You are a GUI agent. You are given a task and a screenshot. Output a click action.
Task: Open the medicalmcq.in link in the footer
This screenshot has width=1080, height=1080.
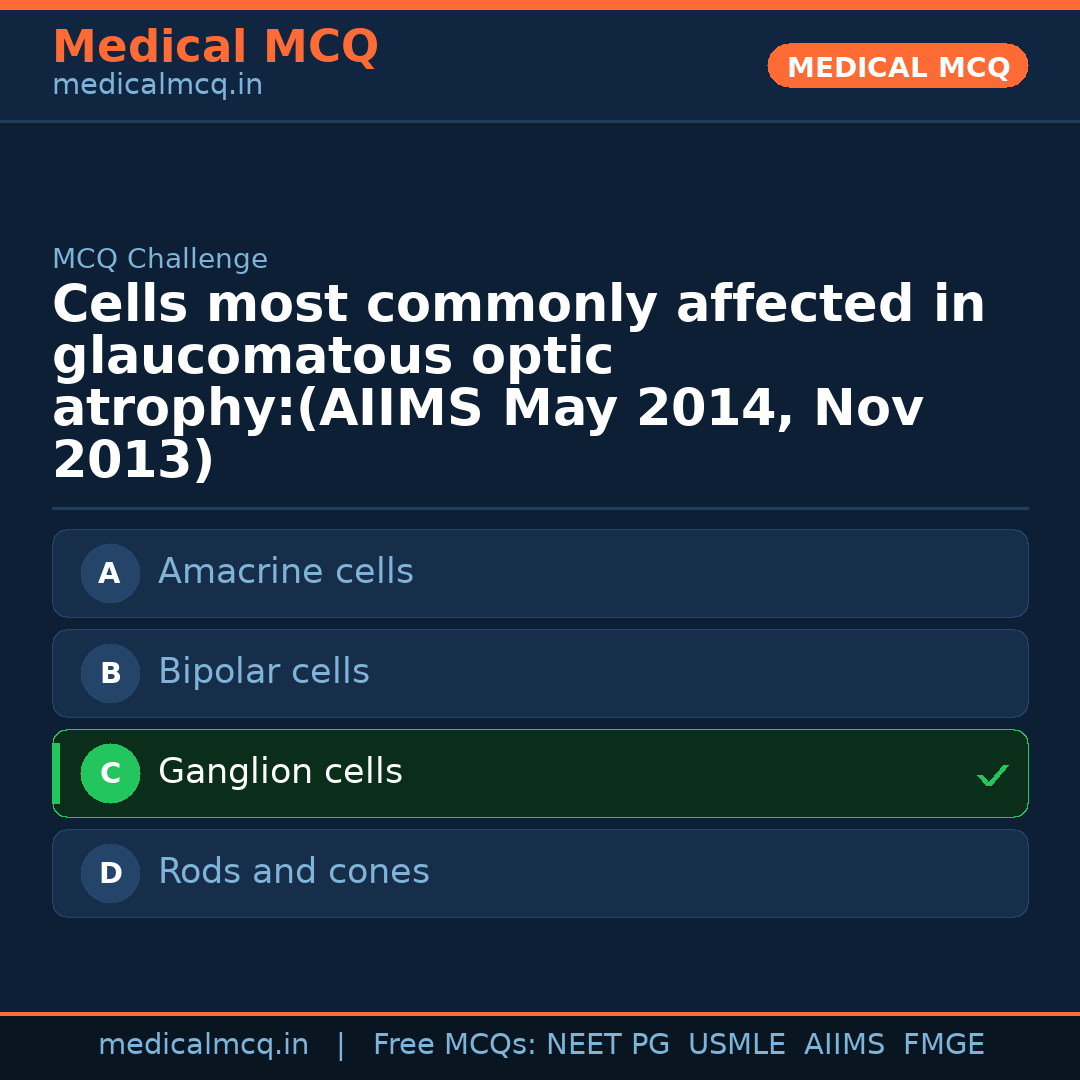coord(203,1045)
